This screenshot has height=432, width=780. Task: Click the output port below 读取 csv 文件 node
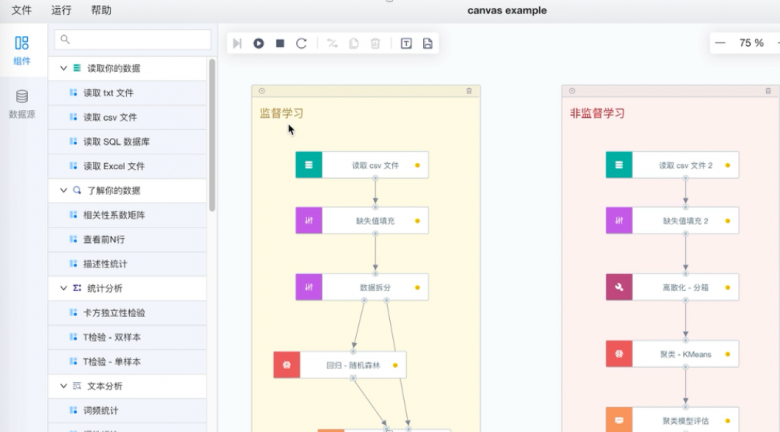[375, 178]
